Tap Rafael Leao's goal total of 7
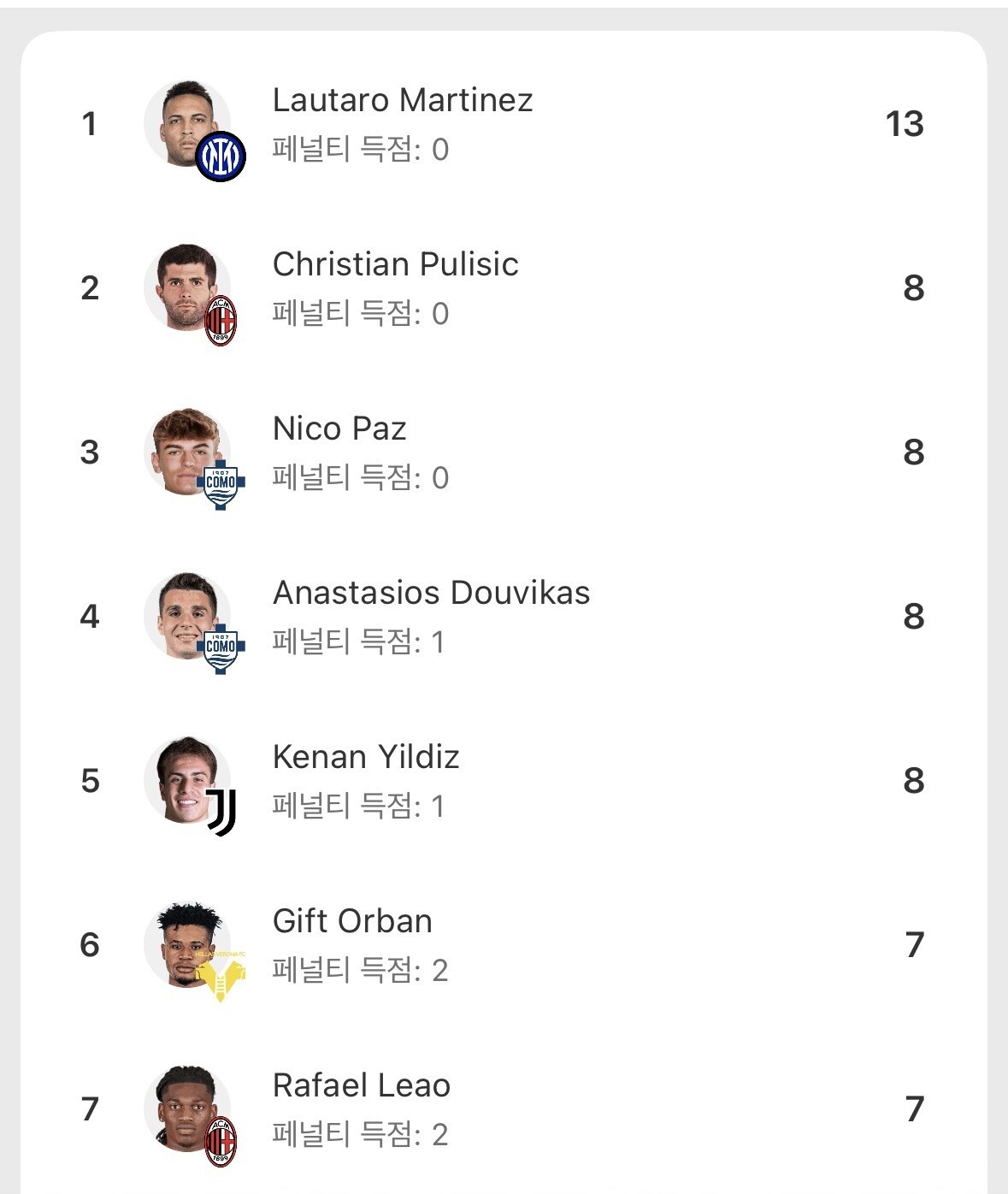Screen dimensions: 1008x1194 point(914,1109)
